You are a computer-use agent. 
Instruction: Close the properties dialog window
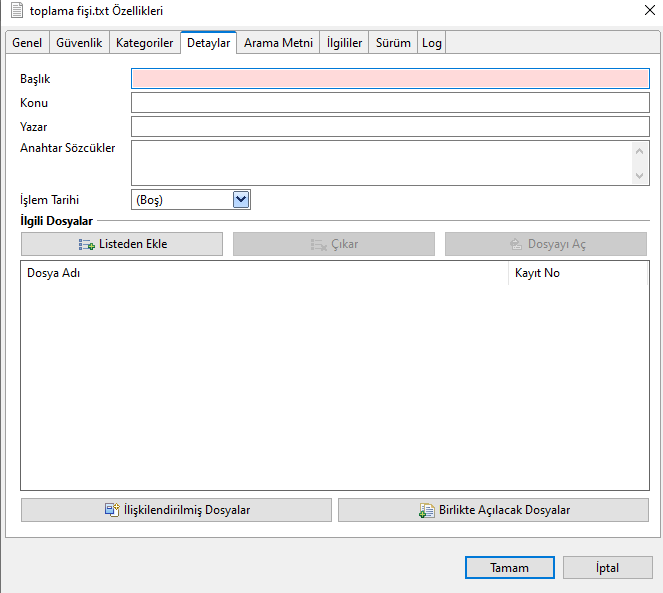click(x=639, y=11)
